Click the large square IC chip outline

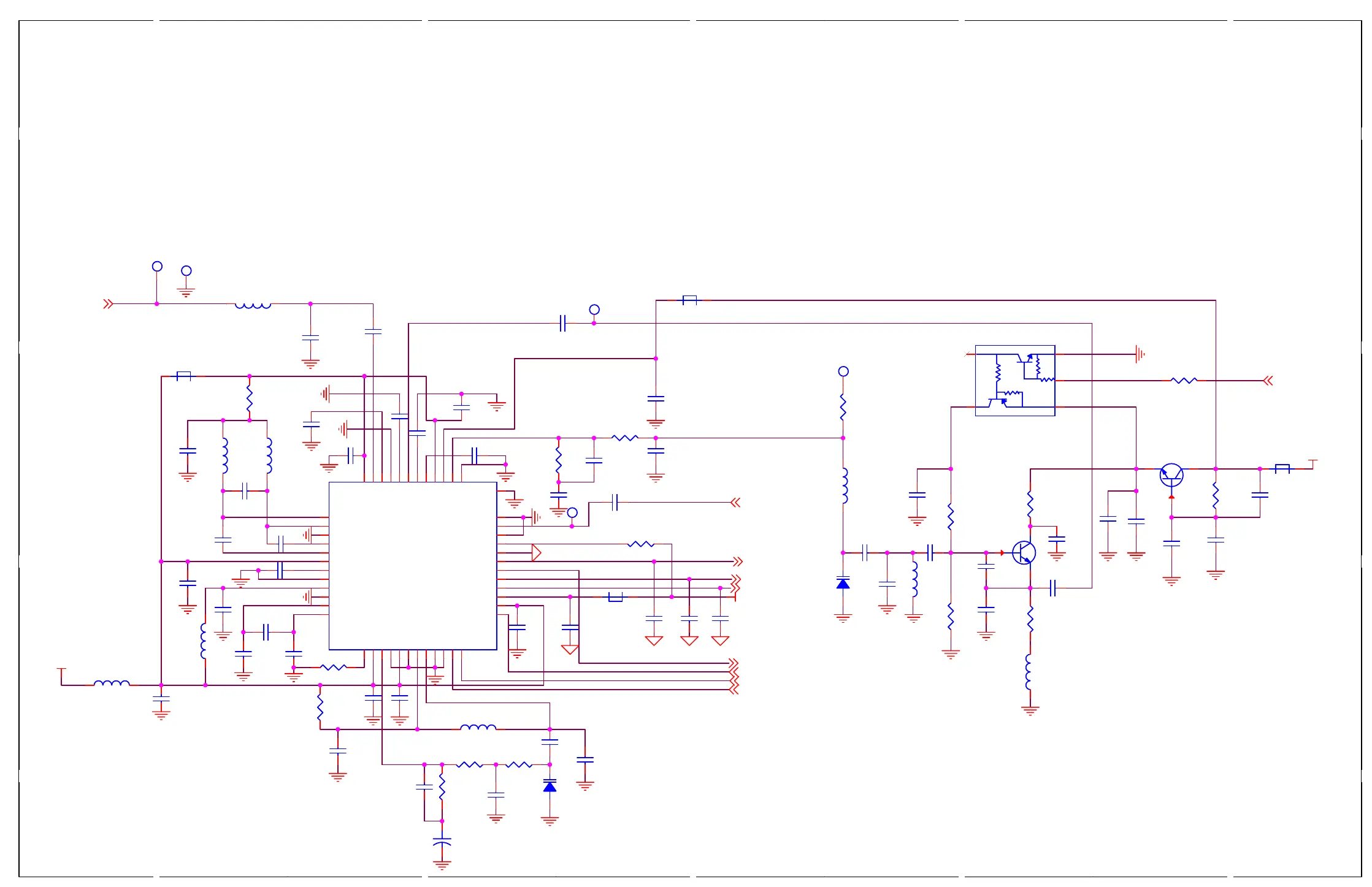coord(412,565)
